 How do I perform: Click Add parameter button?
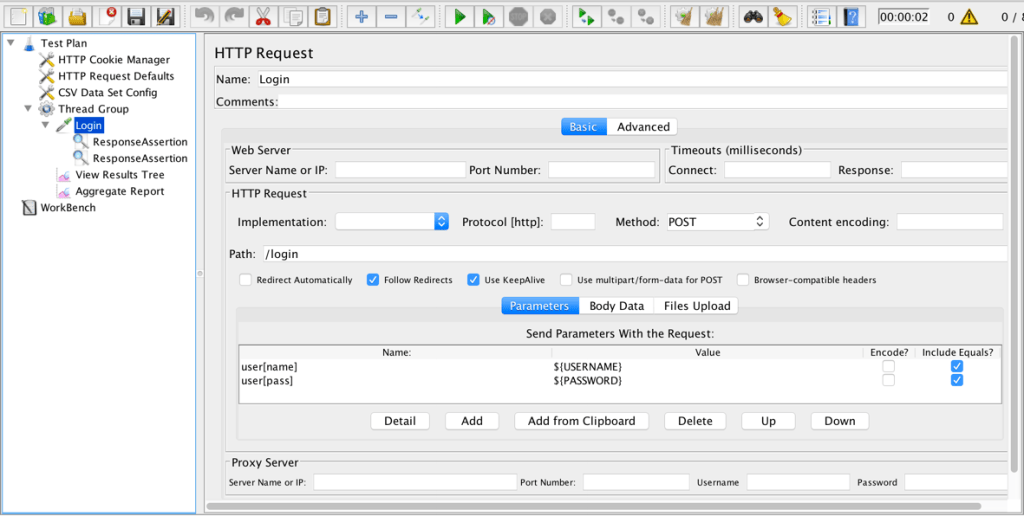pos(472,421)
